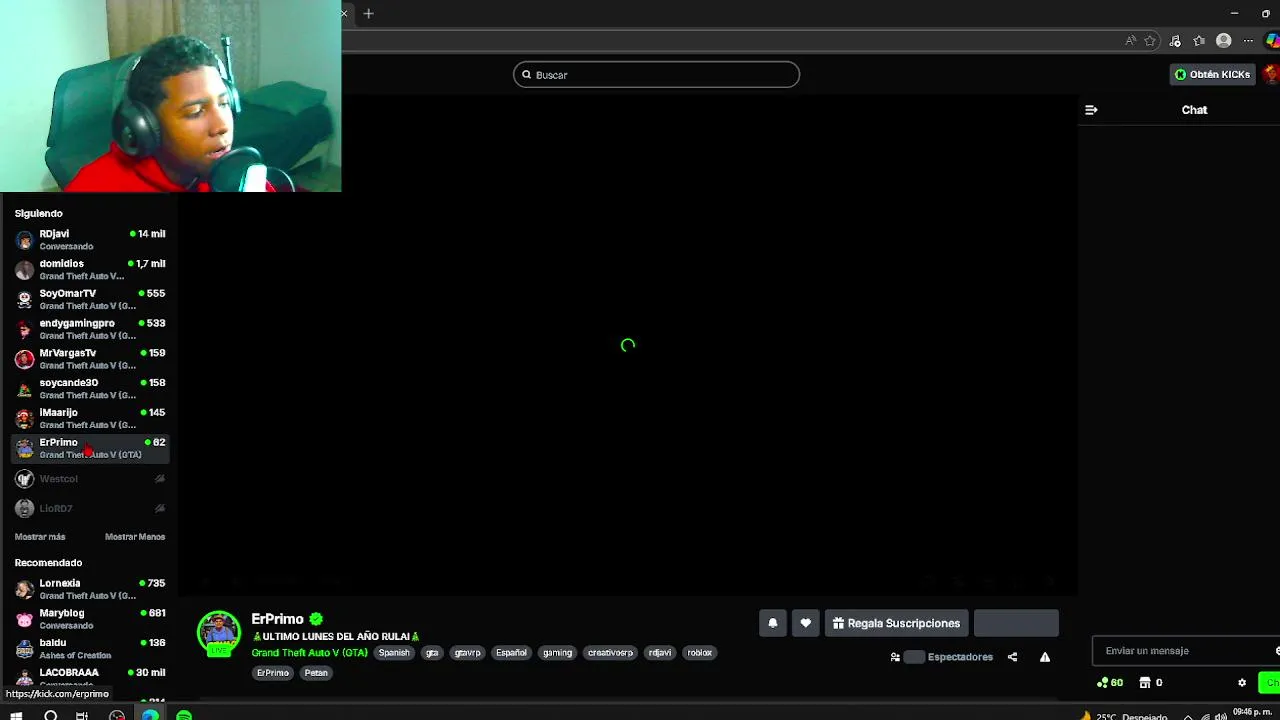Click Mostrar Menos to collapse list
Screen dimensions: 1280x720
(135, 537)
